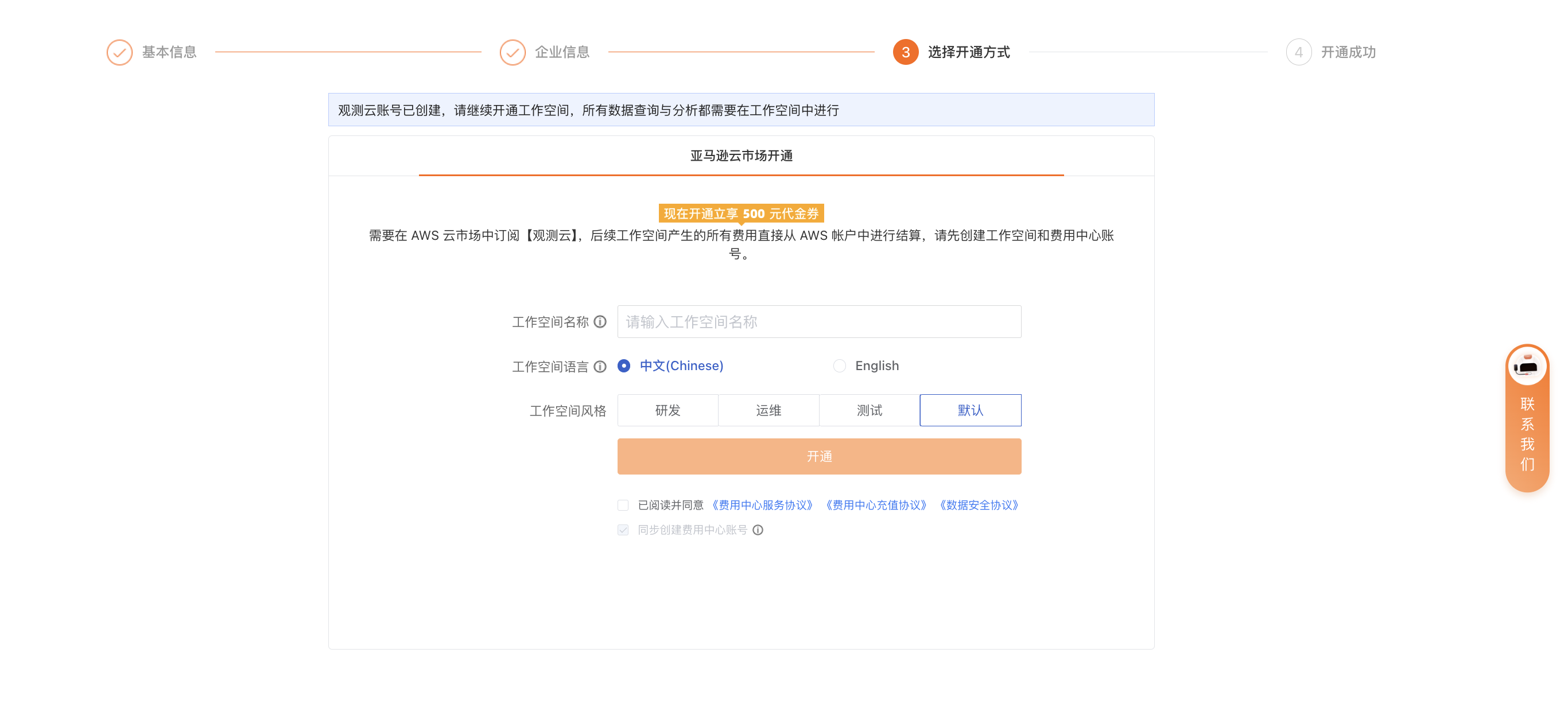Choose 默认 workspace style
1568x723 pixels.
tap(971, 410)
